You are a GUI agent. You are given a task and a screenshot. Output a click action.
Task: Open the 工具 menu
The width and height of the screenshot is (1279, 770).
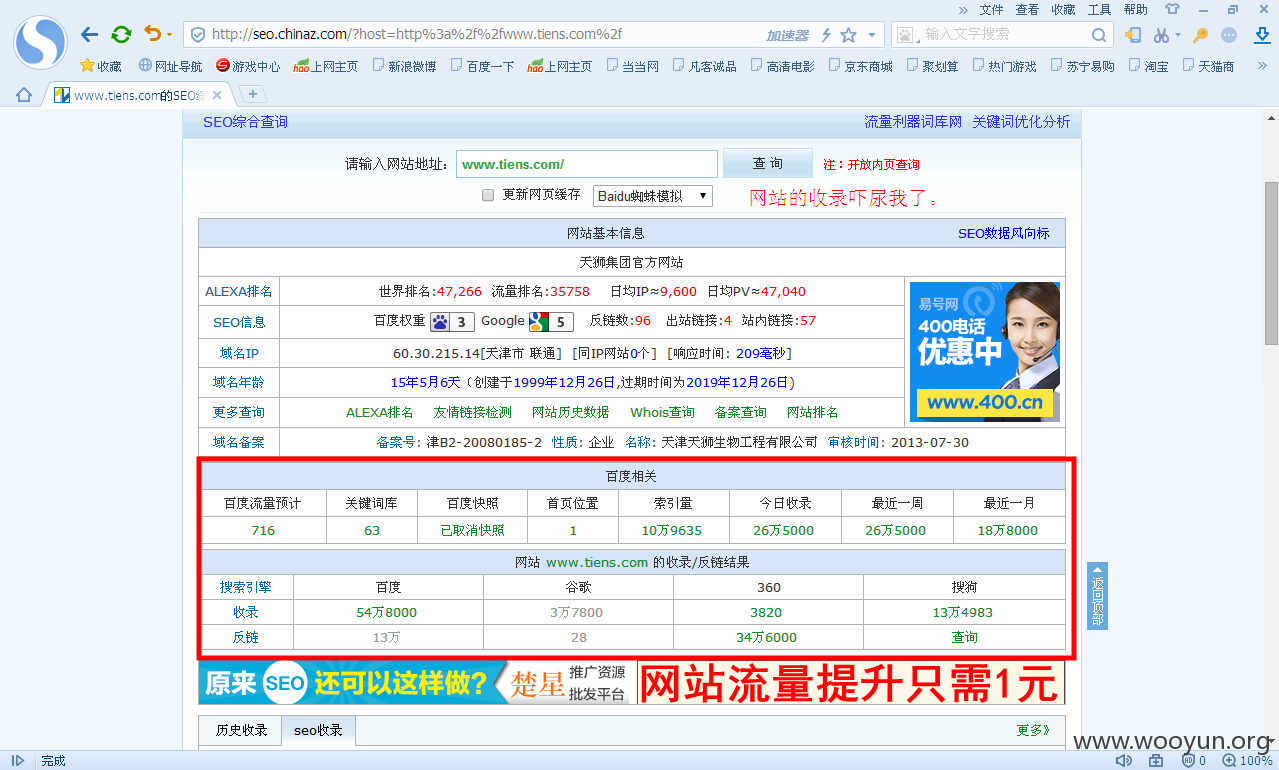(1099, 9)
